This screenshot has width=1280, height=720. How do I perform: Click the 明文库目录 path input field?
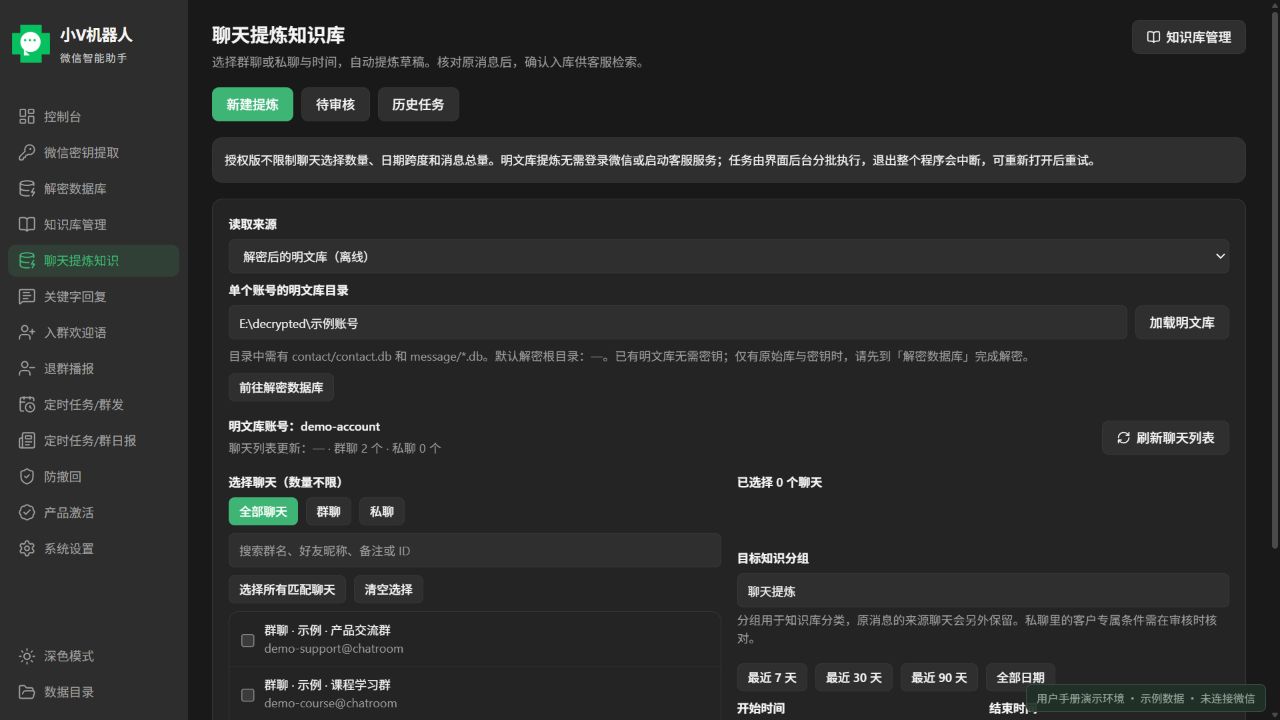678,323
